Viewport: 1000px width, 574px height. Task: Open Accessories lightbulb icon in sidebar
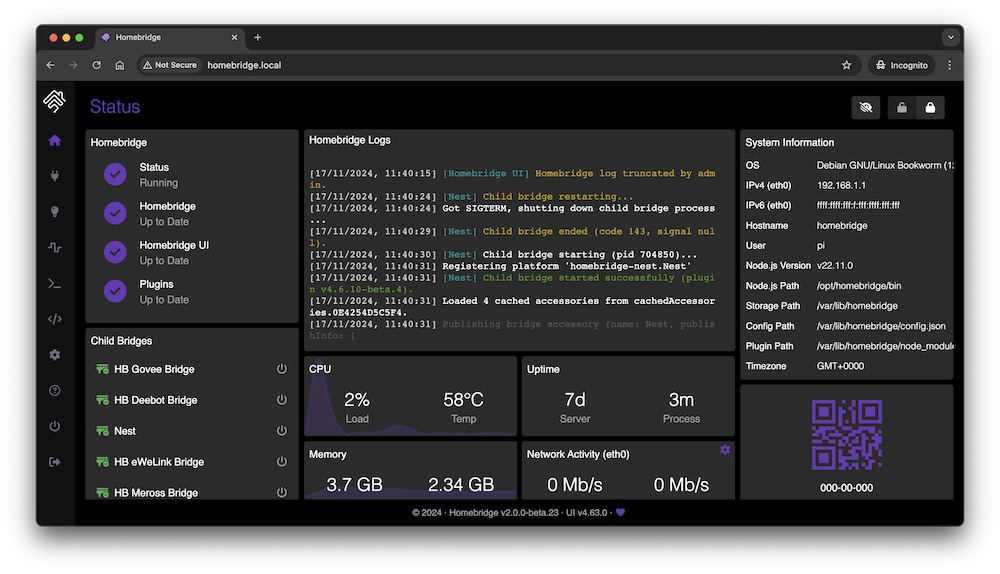(55, 212)
